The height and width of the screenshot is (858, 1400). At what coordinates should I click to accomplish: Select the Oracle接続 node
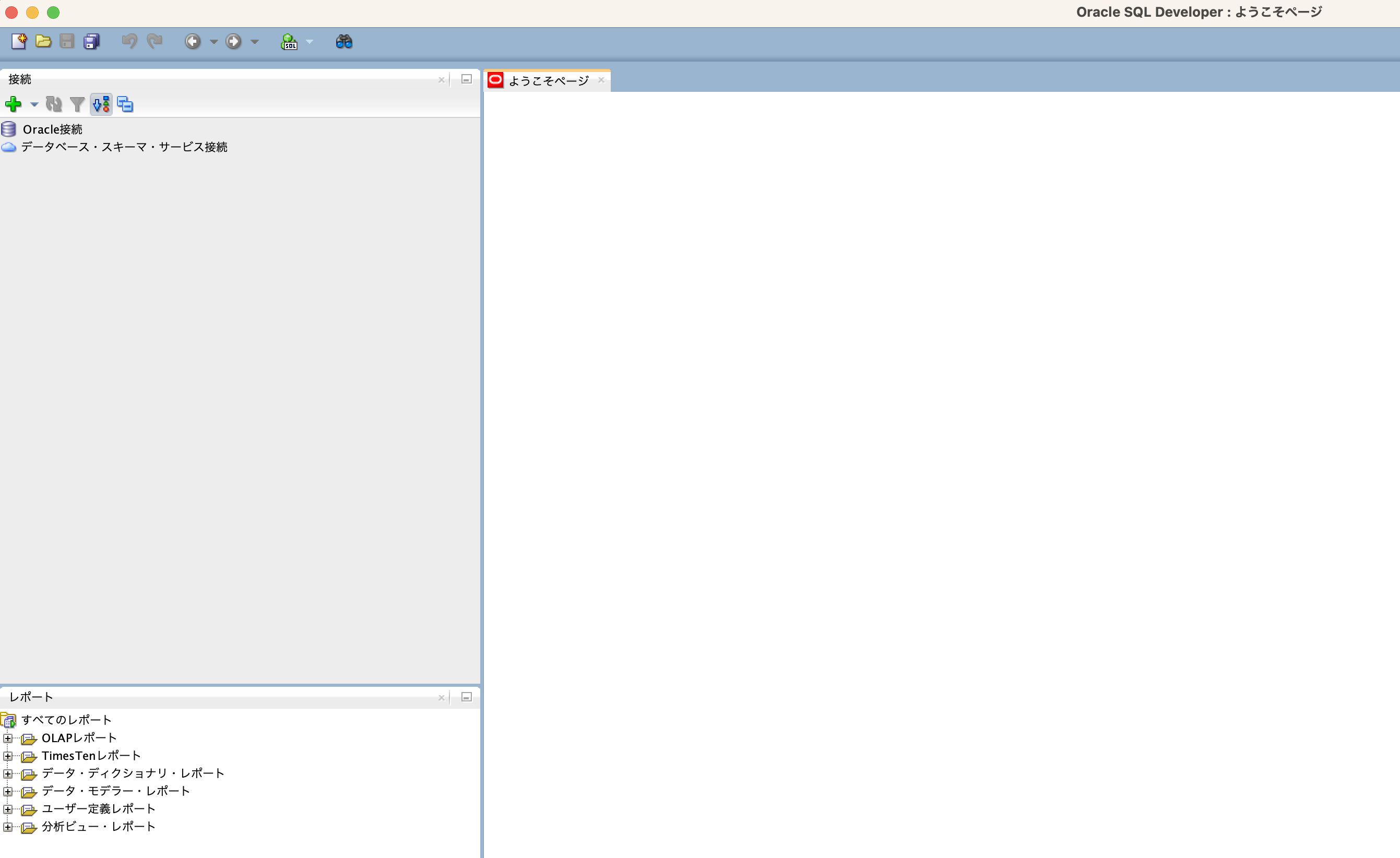[x=52, y=129]
